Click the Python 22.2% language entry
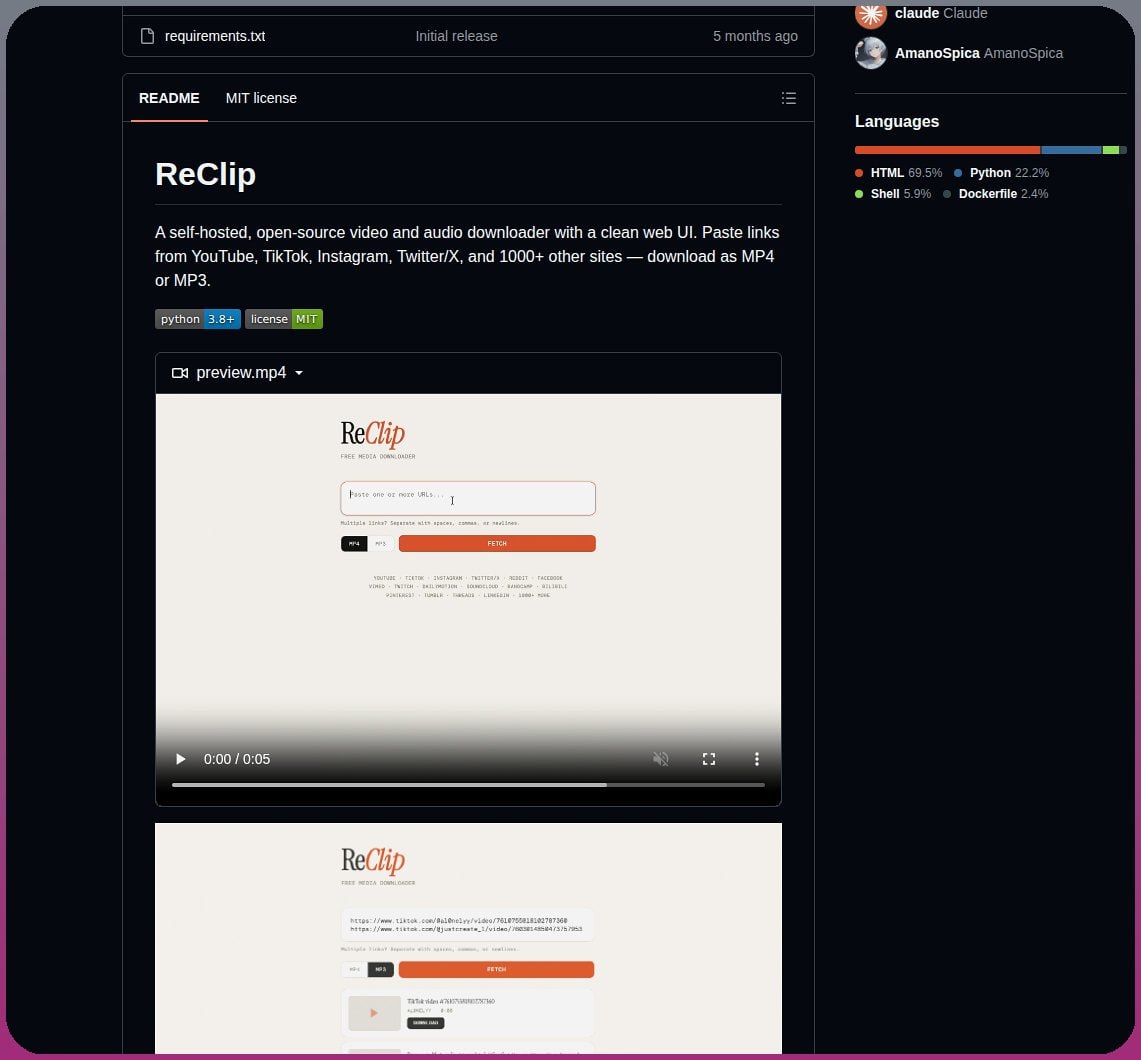This screenshot has width=1141, height=1060. [1002, 172]
